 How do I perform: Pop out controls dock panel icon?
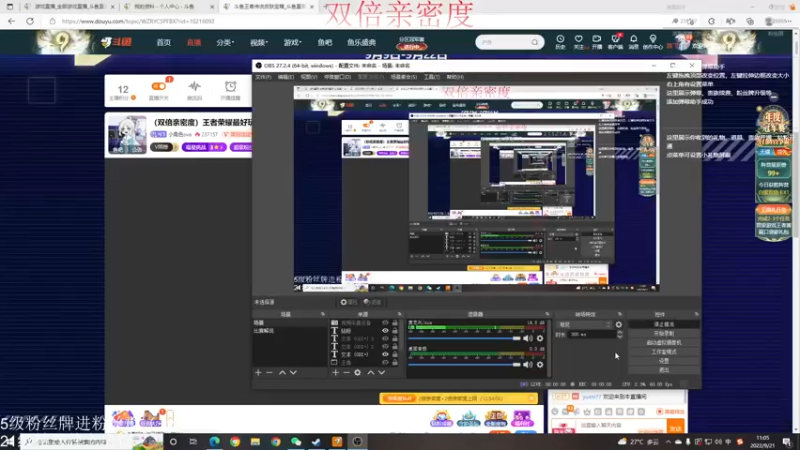pos(696,314)
